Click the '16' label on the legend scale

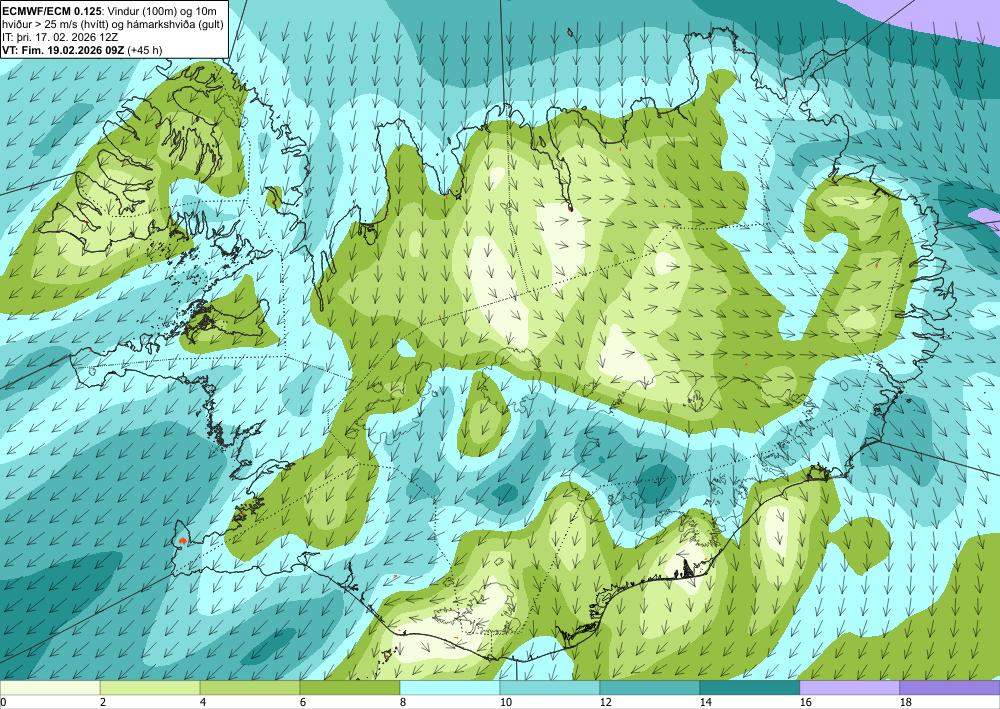[805, 702]
